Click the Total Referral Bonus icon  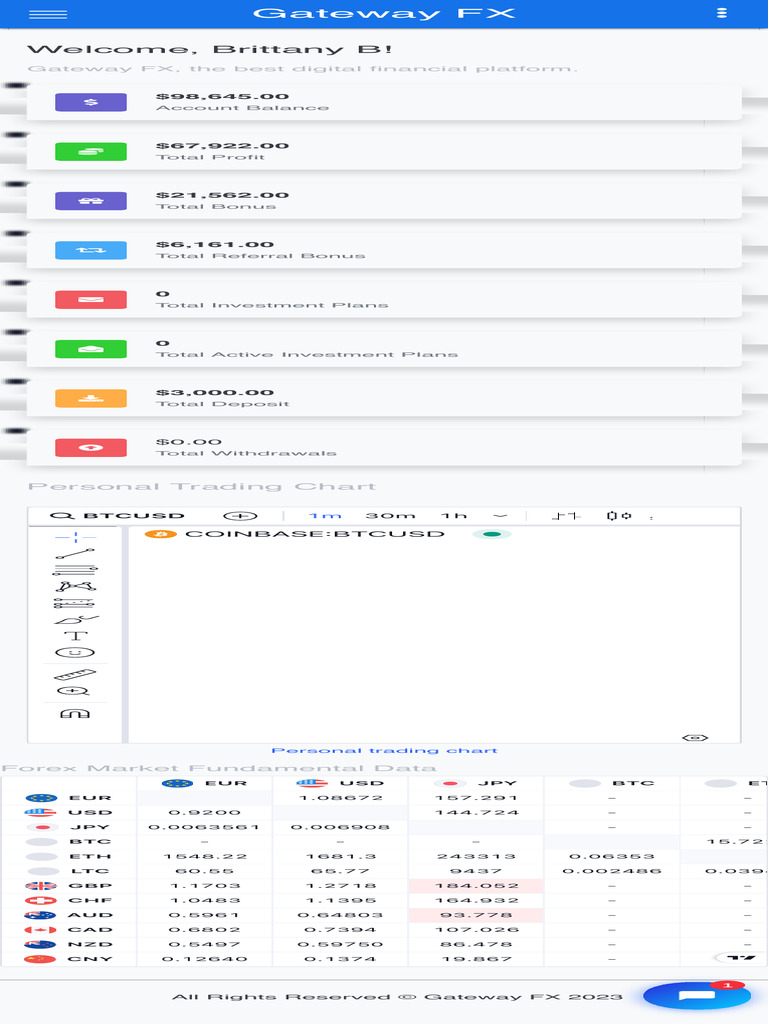click(x=90, y=250)
